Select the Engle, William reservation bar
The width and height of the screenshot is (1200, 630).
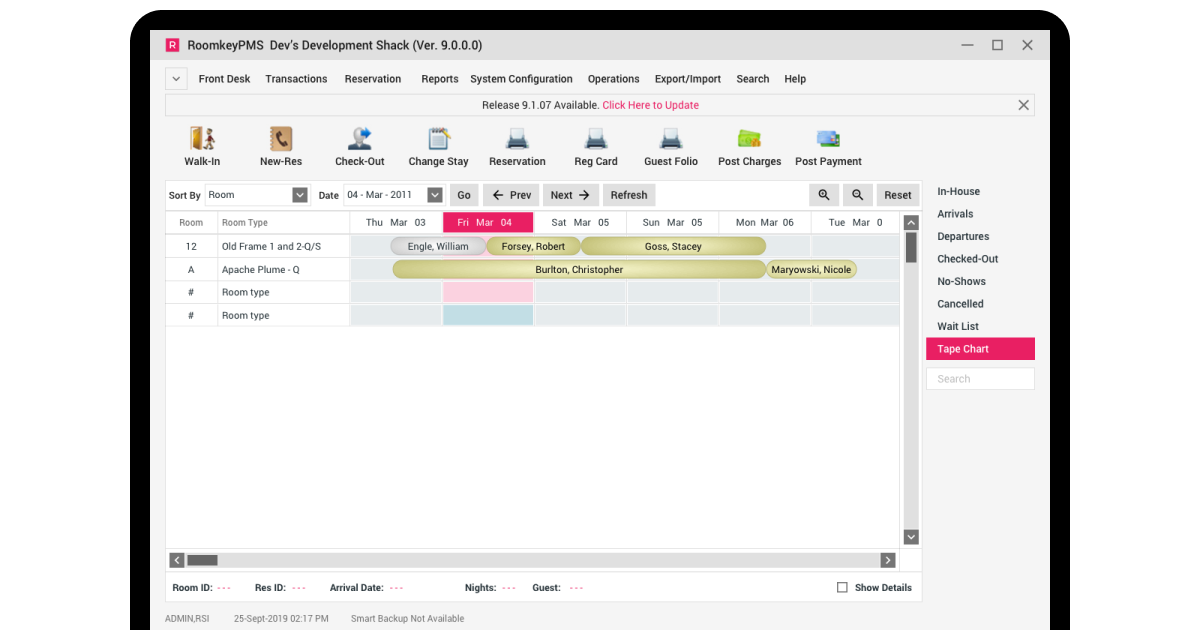click(x=438, y=246)
